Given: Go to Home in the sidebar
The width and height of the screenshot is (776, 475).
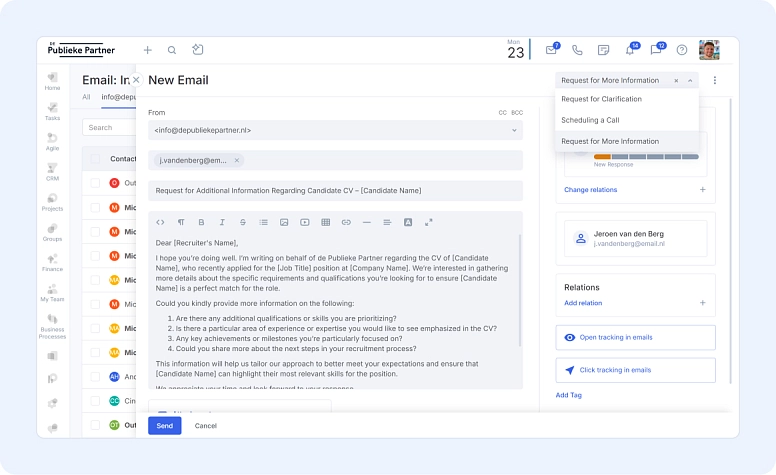Looking at the screenshot, I should (x=52, y=81).
